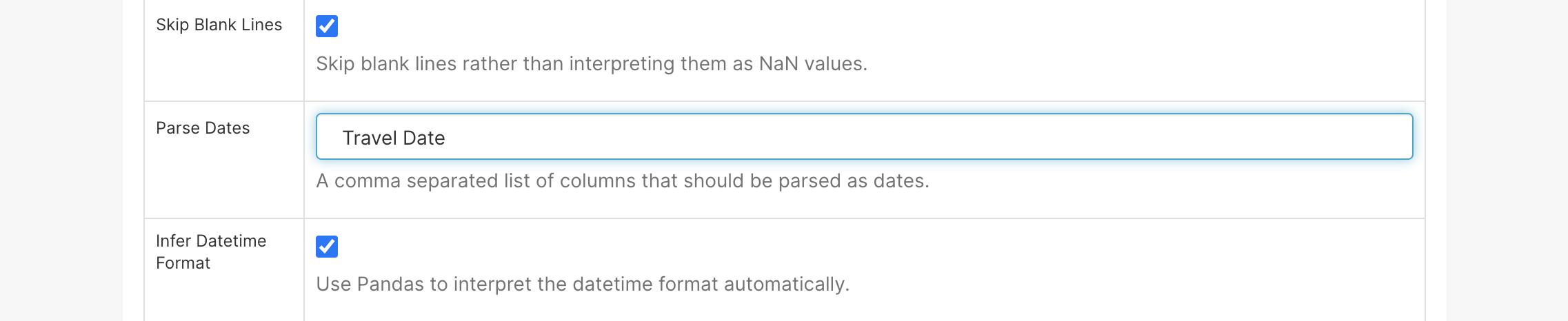Click the Pandas datetime help text
This screenshot has height=321, width=1568.
[582, 284]
